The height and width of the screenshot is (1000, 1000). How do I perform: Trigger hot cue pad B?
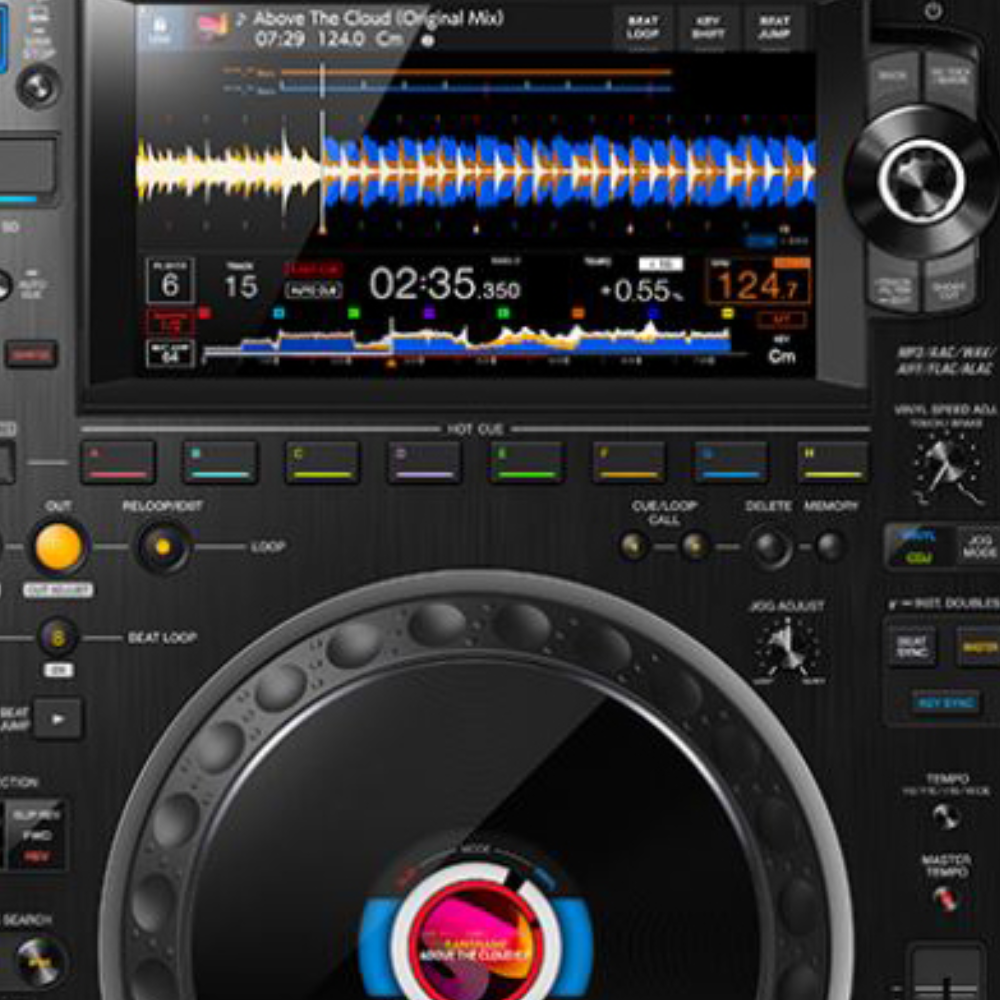tap(220, 461)
